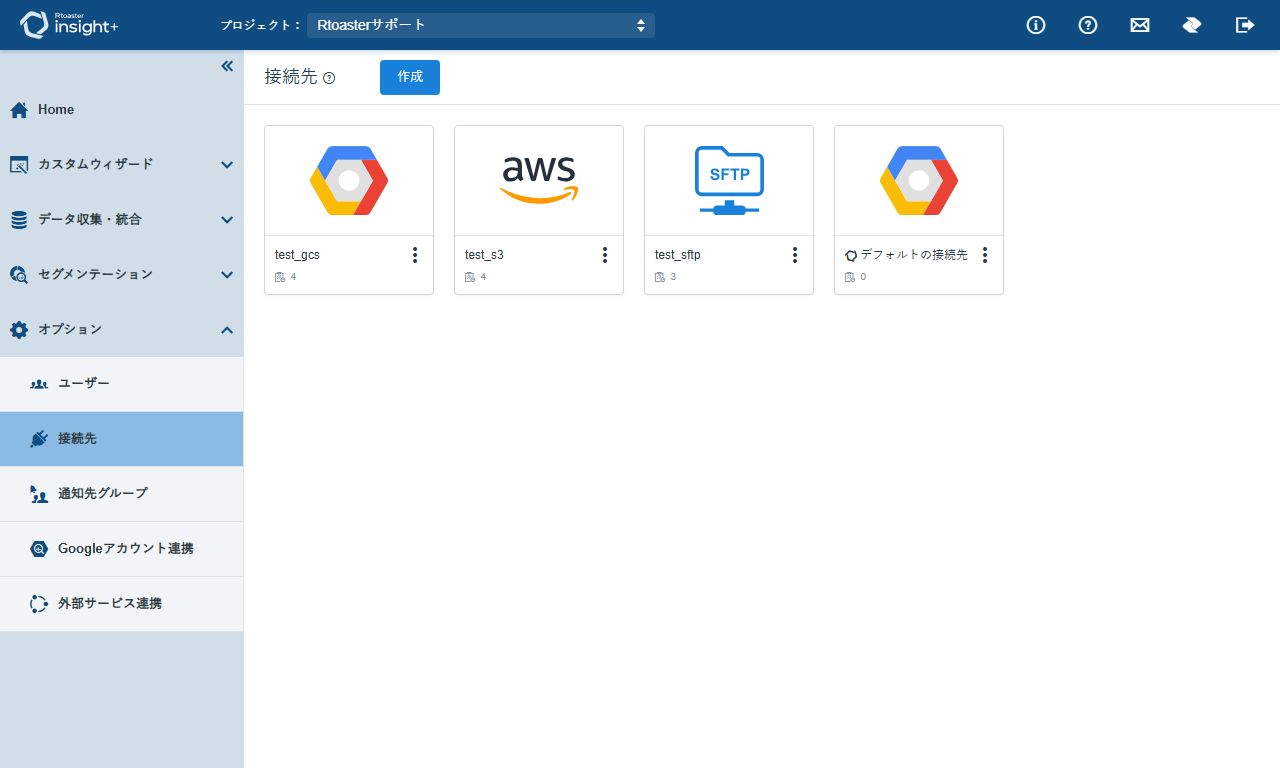Image resolution: width=1280 pixels, height=768 pixels.
Task: Click the logout icon
Action: 1245,25
